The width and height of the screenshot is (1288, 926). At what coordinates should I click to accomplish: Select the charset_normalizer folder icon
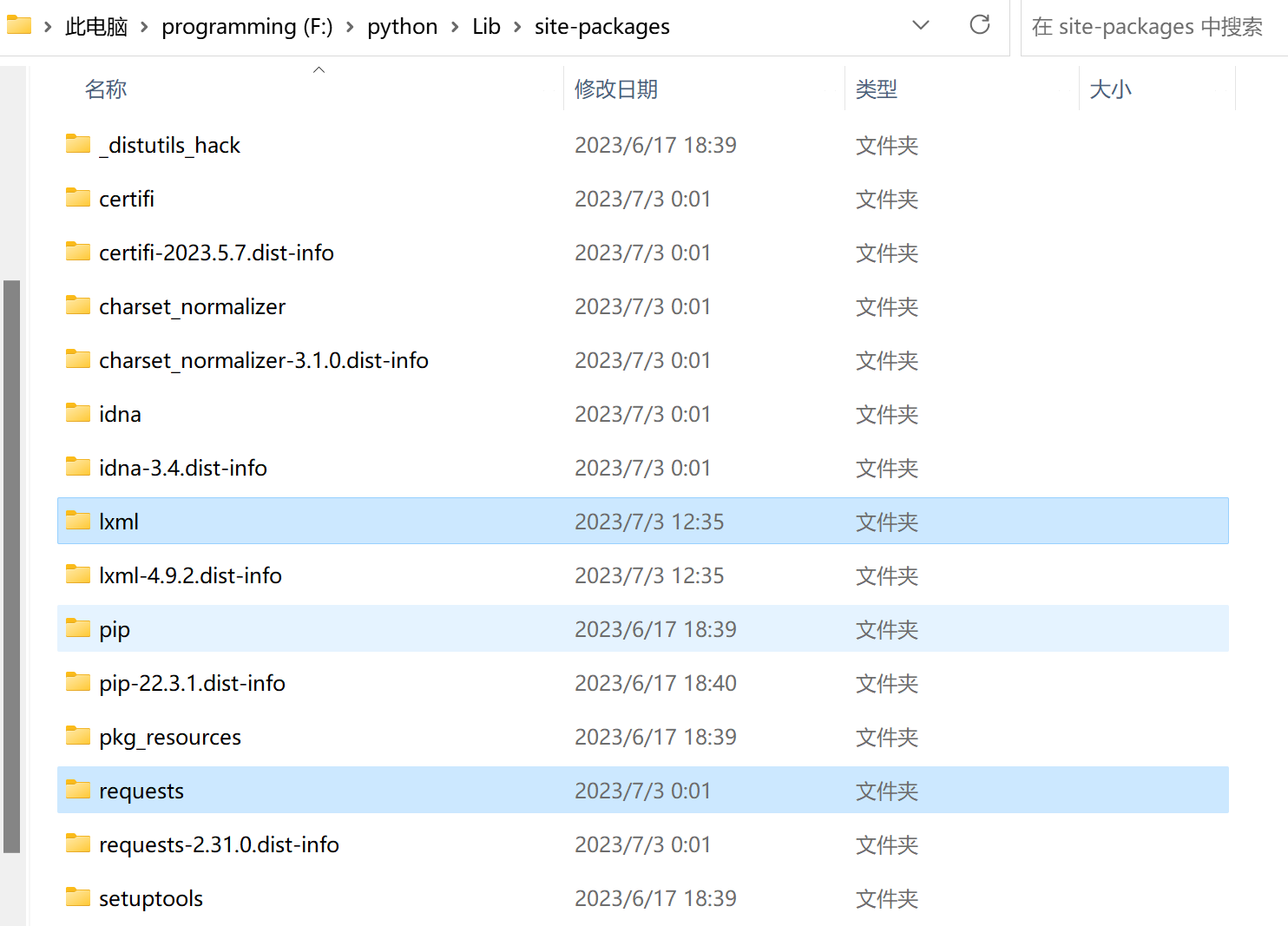[x=78, y=305]
